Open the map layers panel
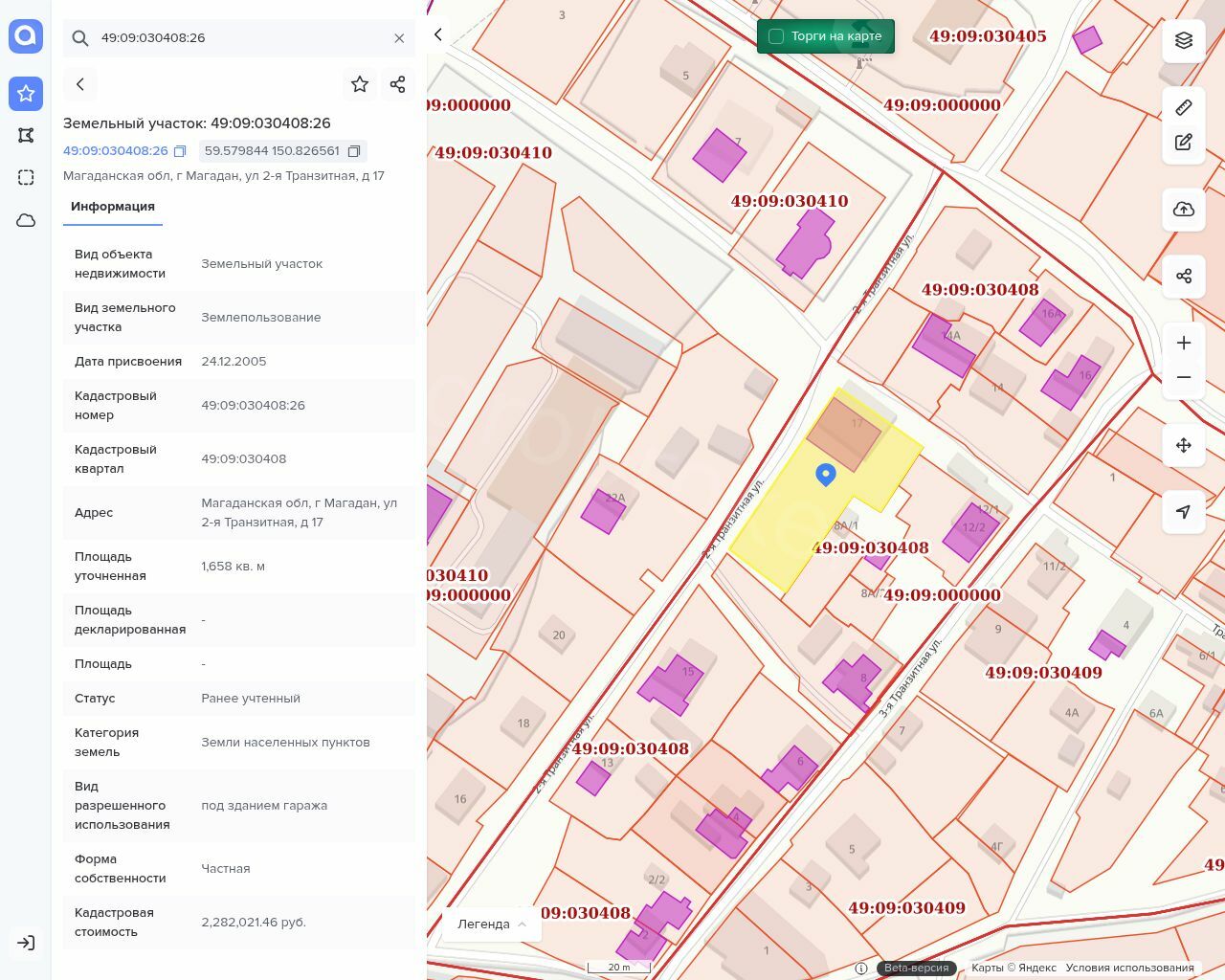This screenshot has width=1225, height=980. click(x=1184, y=40)
